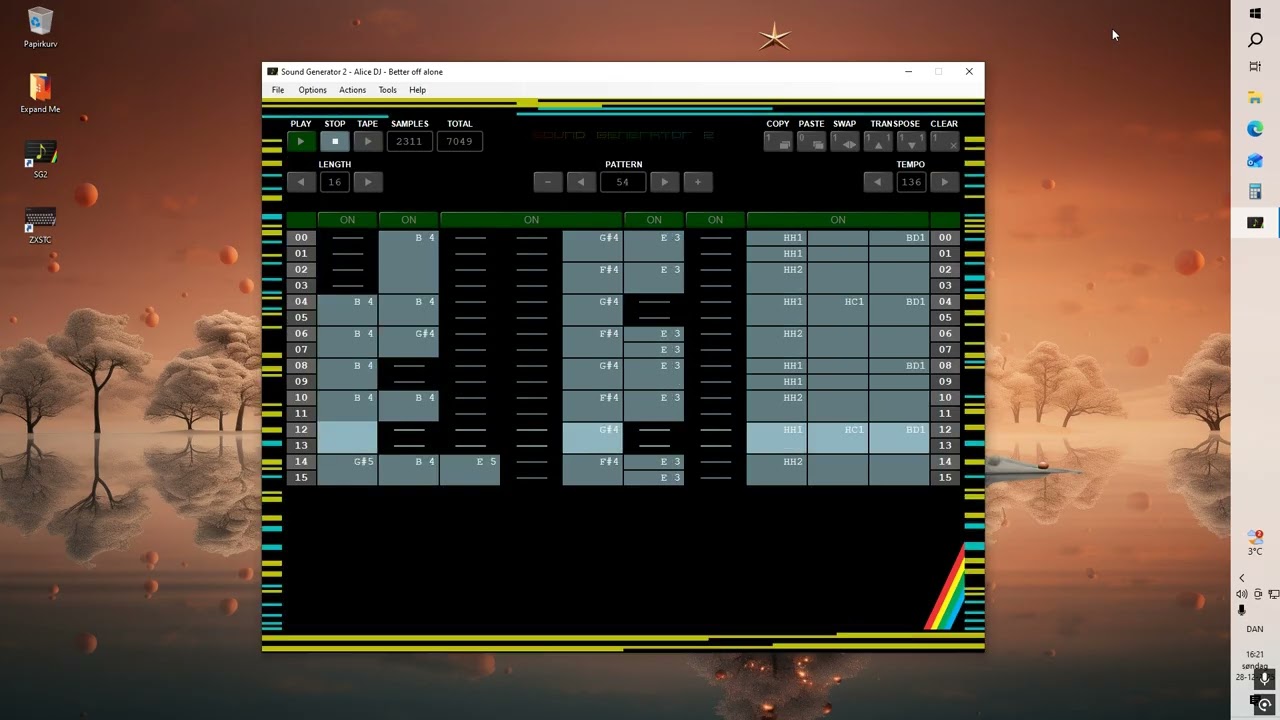Click the Total counter showing 7049
Screen dimensions: 1280x720
tap(460, 142)
